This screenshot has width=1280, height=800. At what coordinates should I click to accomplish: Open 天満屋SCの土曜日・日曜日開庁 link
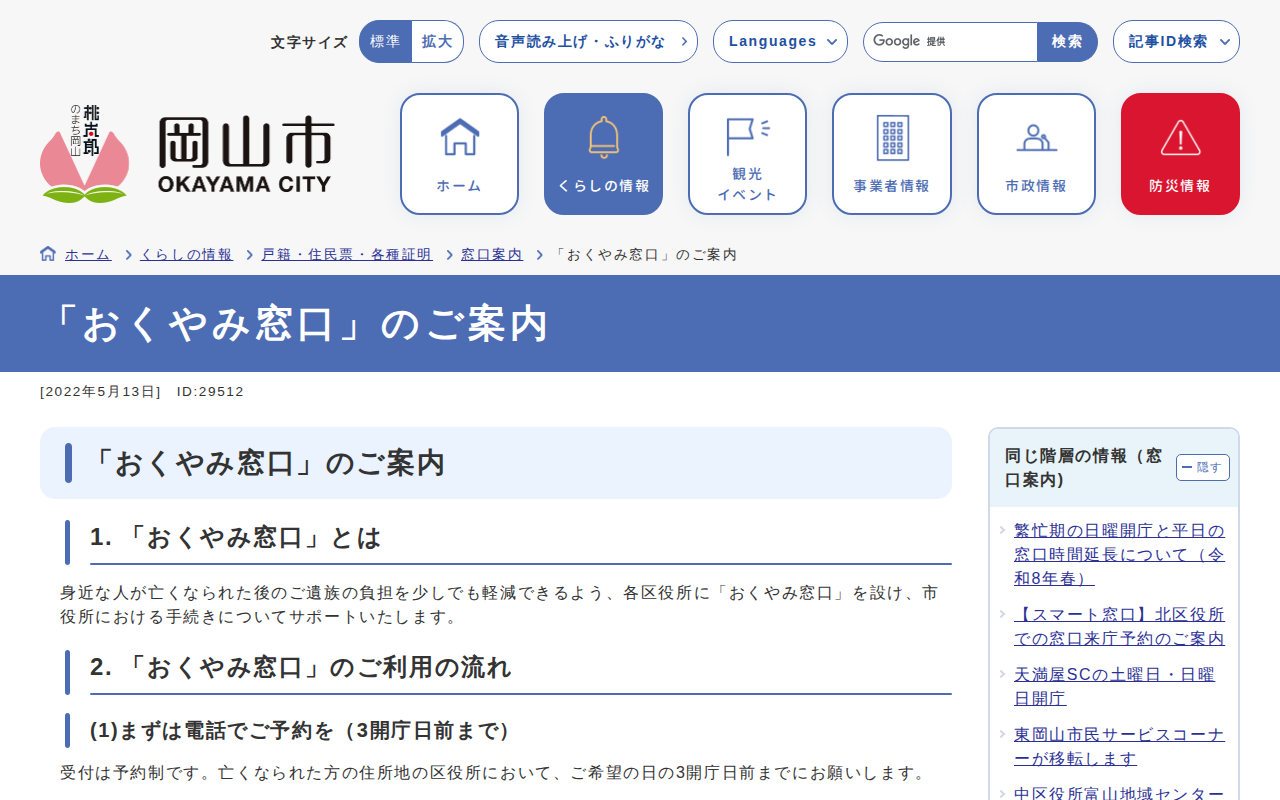(x=1114, y=686)
